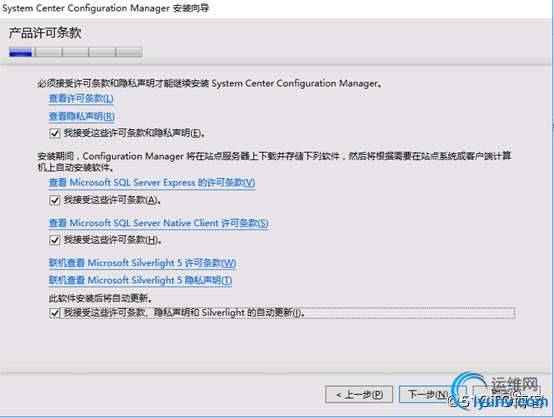This screenshot has height=418, width=554.
Task: Toggle 我接受这些许可条款和隐私声明(E) checkbox
Action: 54,134
